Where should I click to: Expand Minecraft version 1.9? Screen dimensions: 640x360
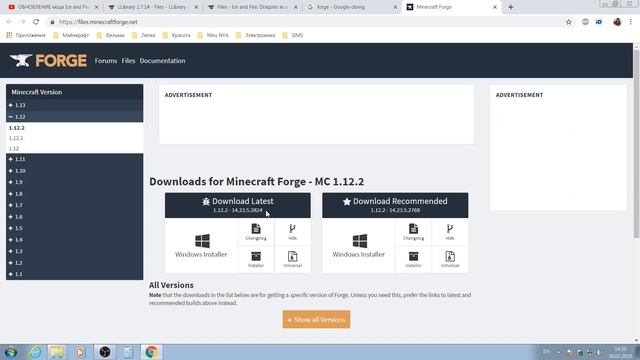pos(75,182)
